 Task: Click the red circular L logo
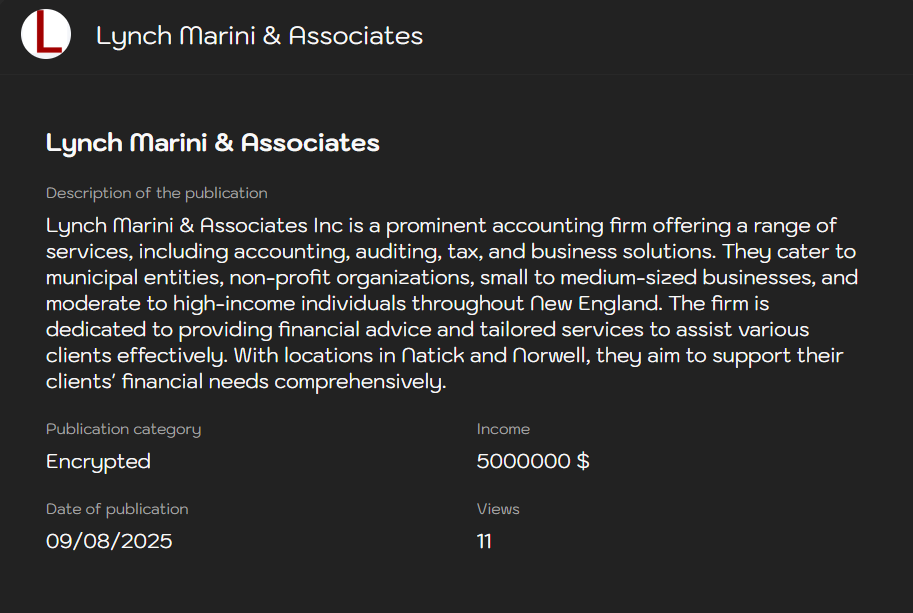pyautogui.click(x=45, y=34)
